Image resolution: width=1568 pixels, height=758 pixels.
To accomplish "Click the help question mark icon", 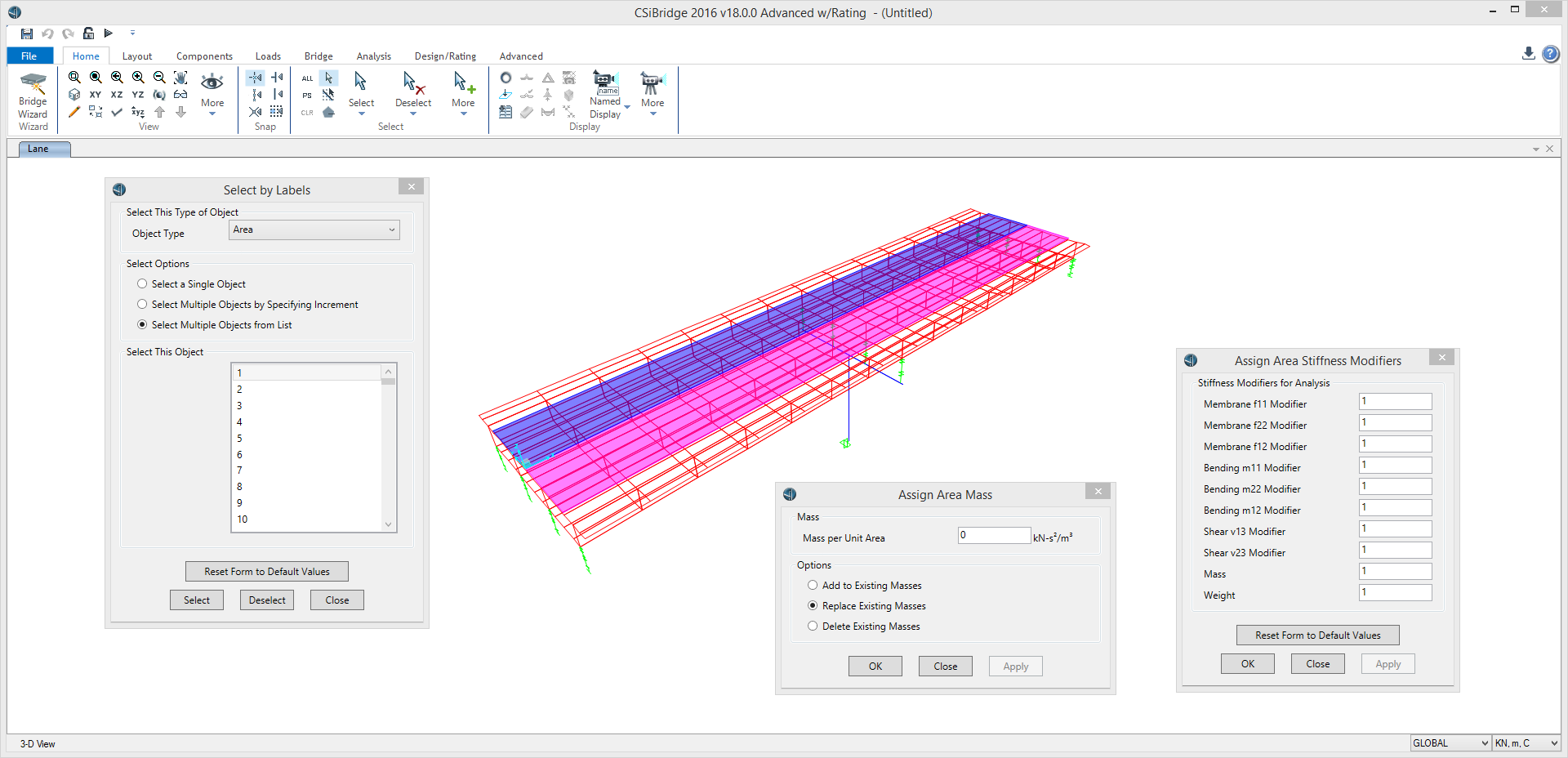I will (x=1550, y=54).
